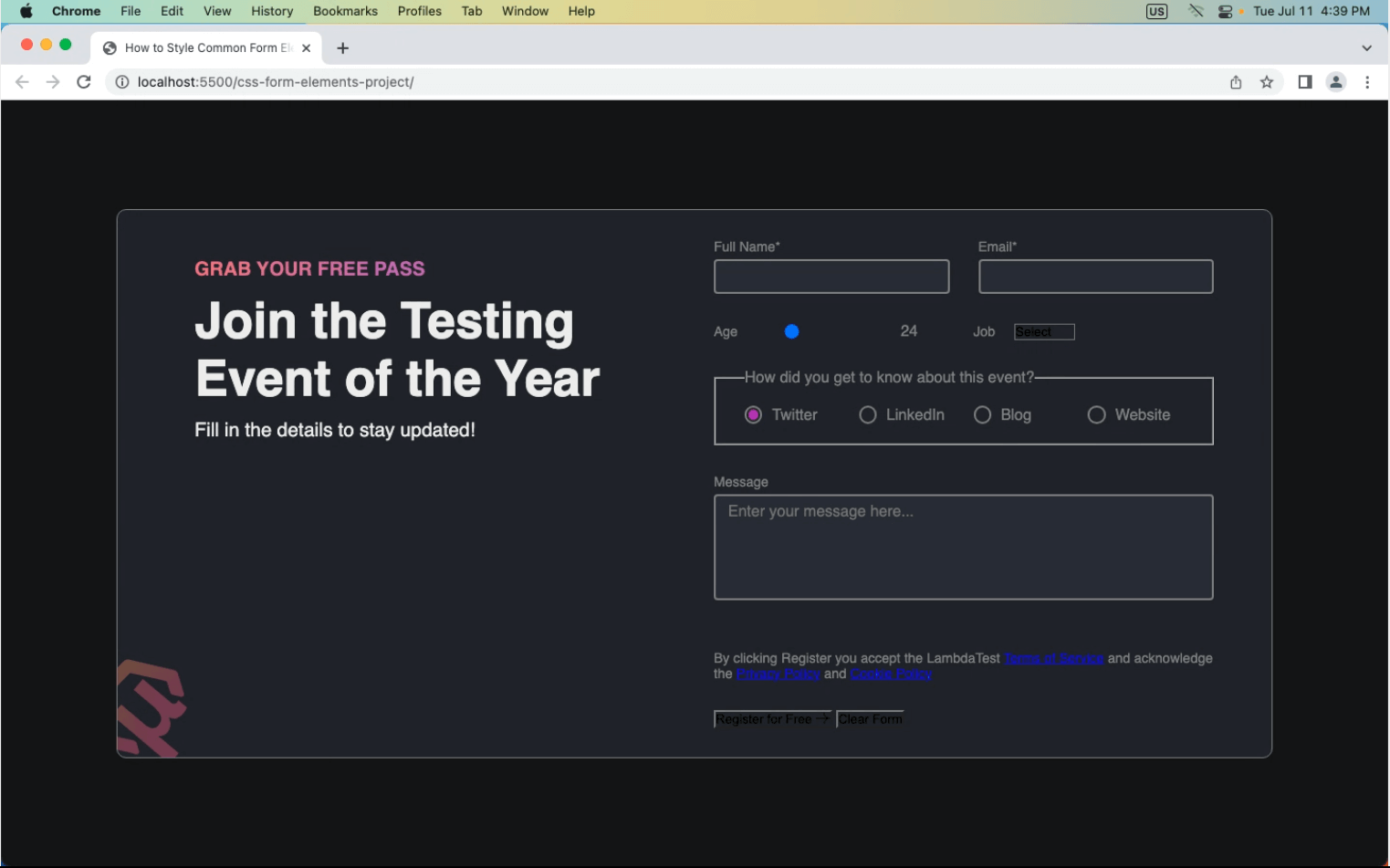Open the Job select dropdown
Screen dimensions: 1390x868
coord(1044,332)
